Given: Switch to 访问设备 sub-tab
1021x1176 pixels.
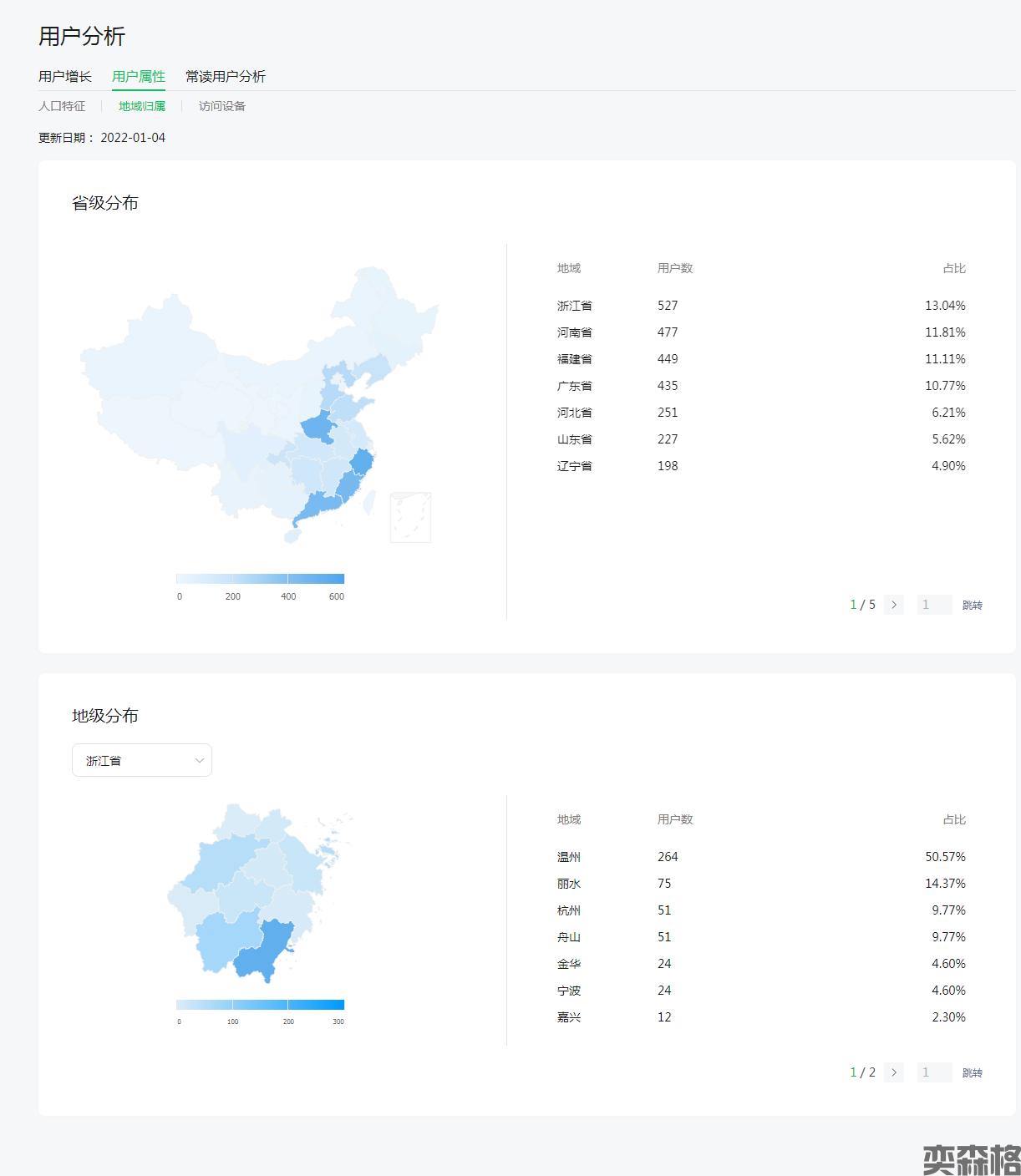Looking at the screenshot, I should pyautogui.click(x=222, y=106).
